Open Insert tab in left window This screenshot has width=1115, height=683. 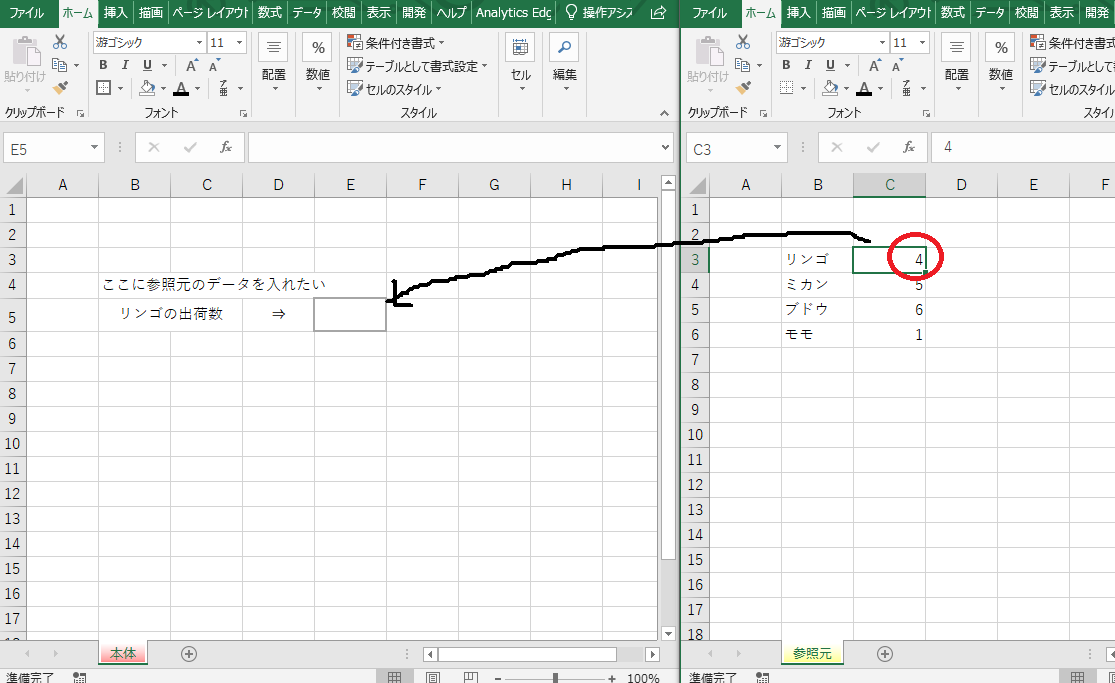[x=115, y=13]
